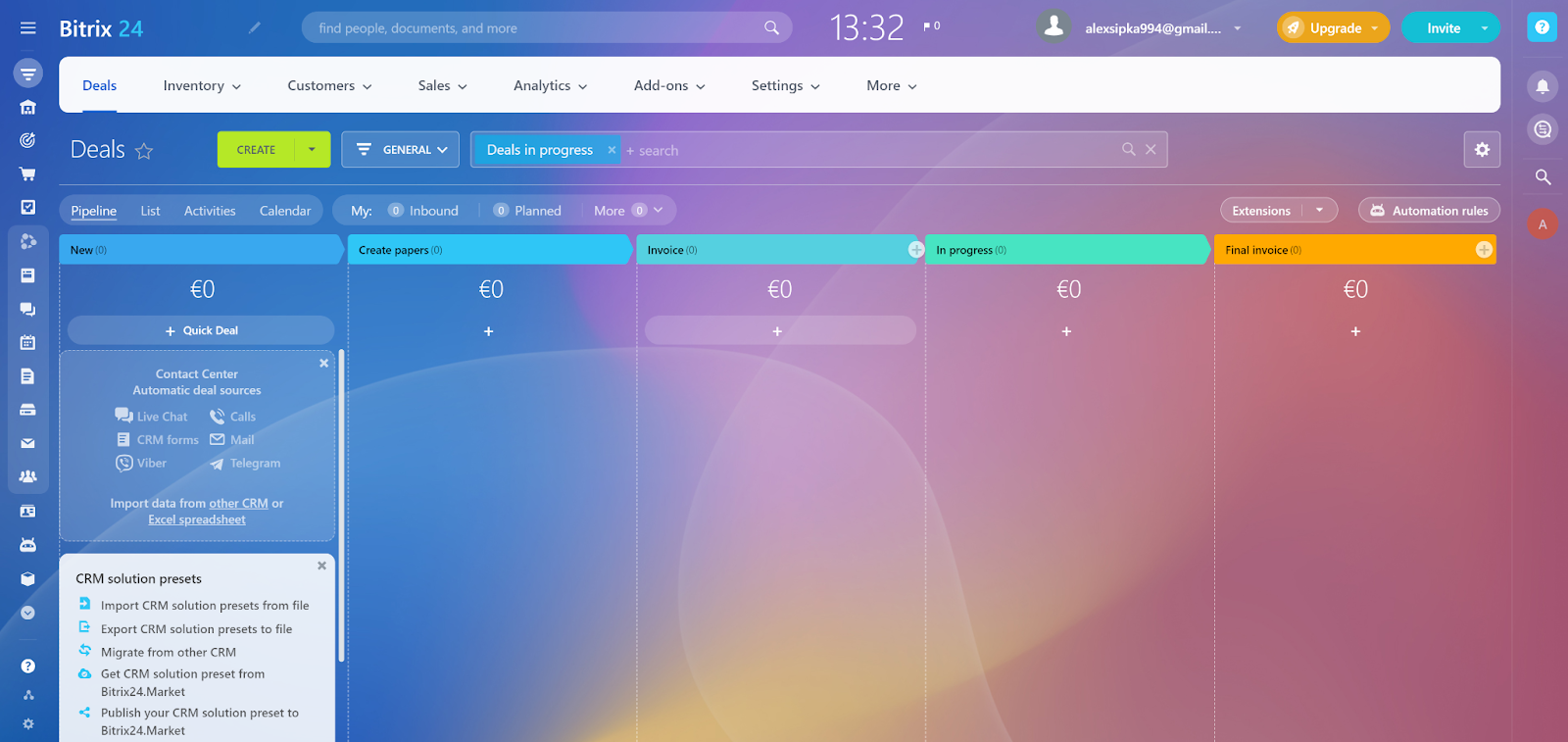Open the mail envelope sidebar icon
The image size is (1568, 742).
(27, 443)
